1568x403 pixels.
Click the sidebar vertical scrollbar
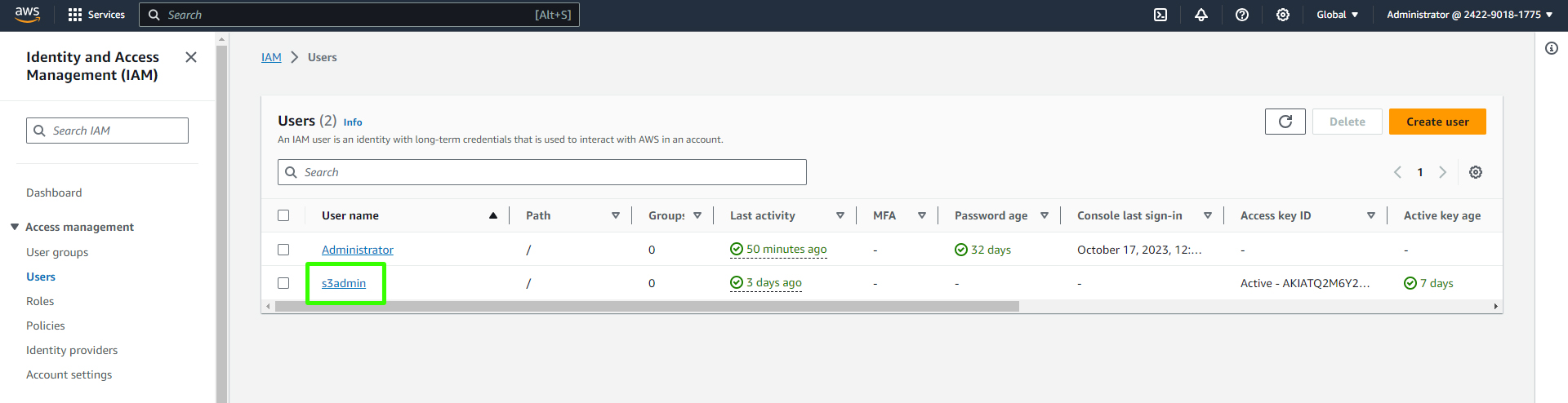click(x=221, y=223)
